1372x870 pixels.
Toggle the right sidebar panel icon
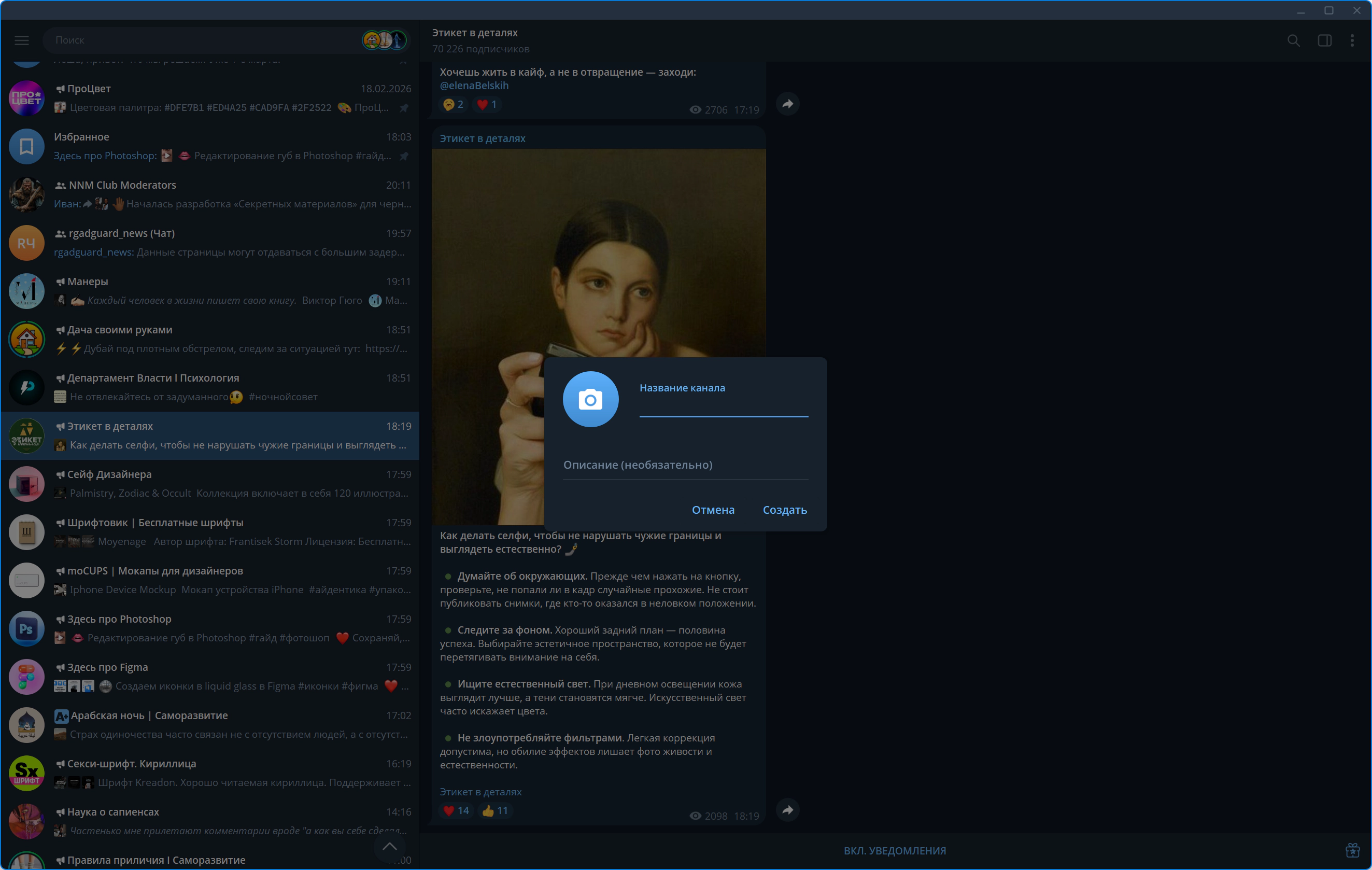point(1324,40)
